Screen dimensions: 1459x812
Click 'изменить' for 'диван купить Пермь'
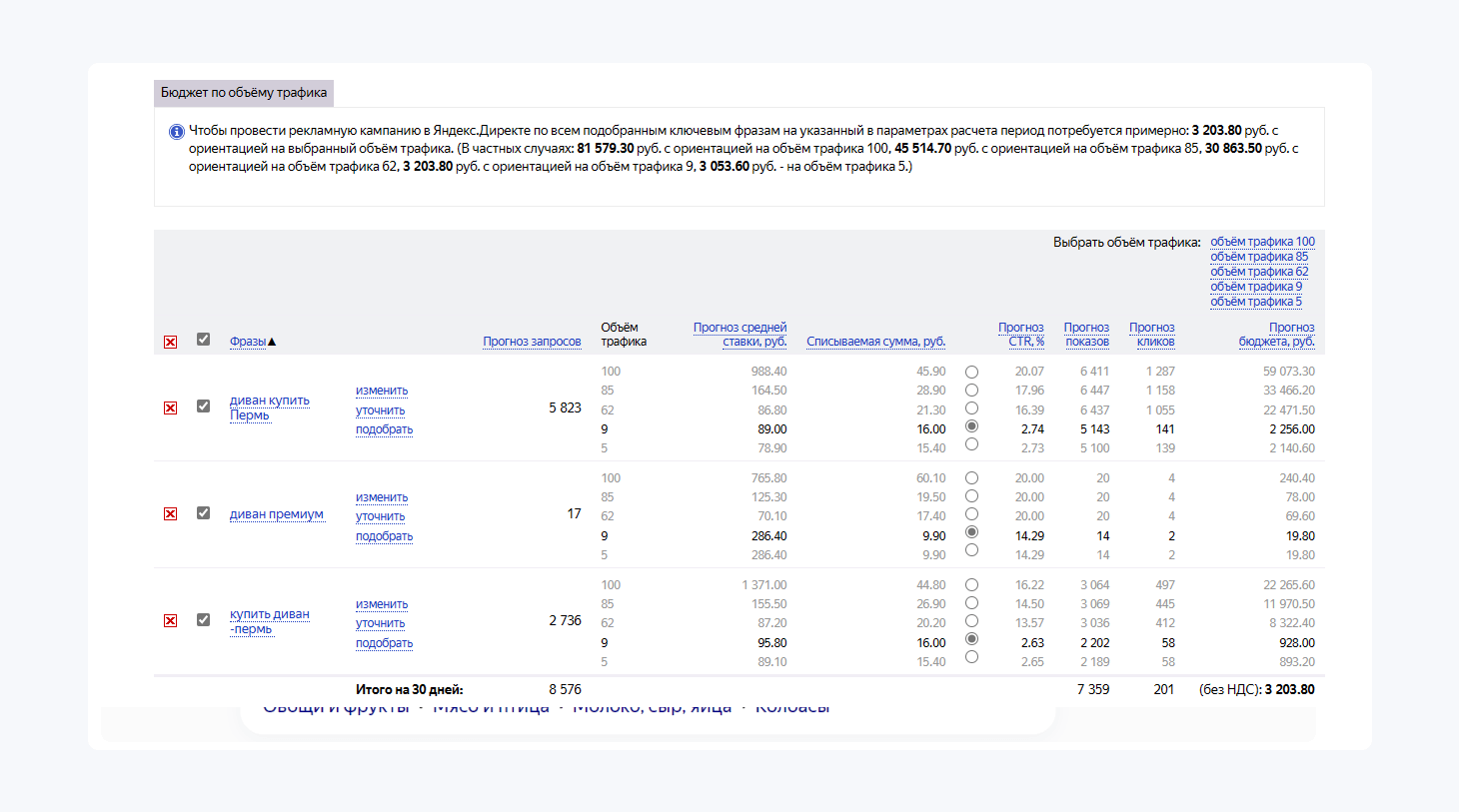click(x=382, y=391)
